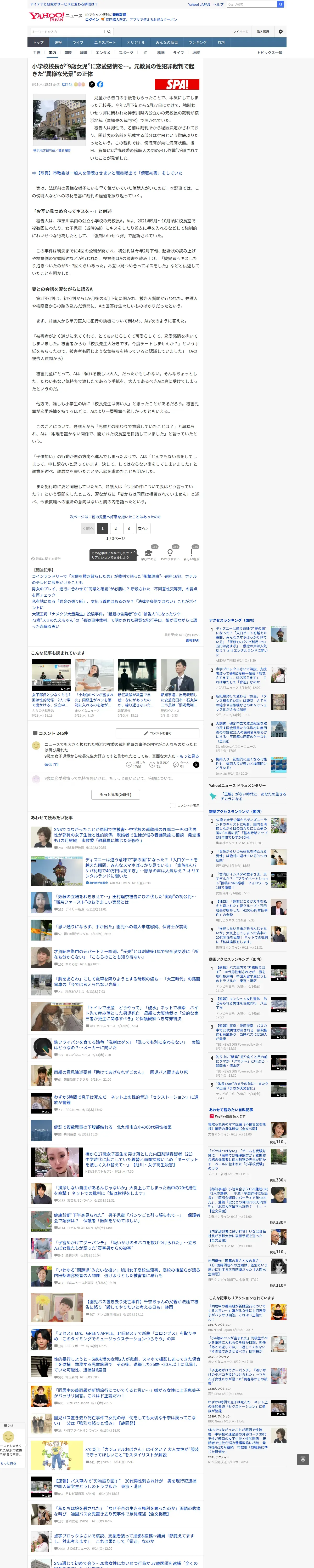Image resolution: width=314 pixels, height=1568 pixels.
Task: Open the 【写真】市教委 傍聴妨害 link
Action: (x=107, y=173)
